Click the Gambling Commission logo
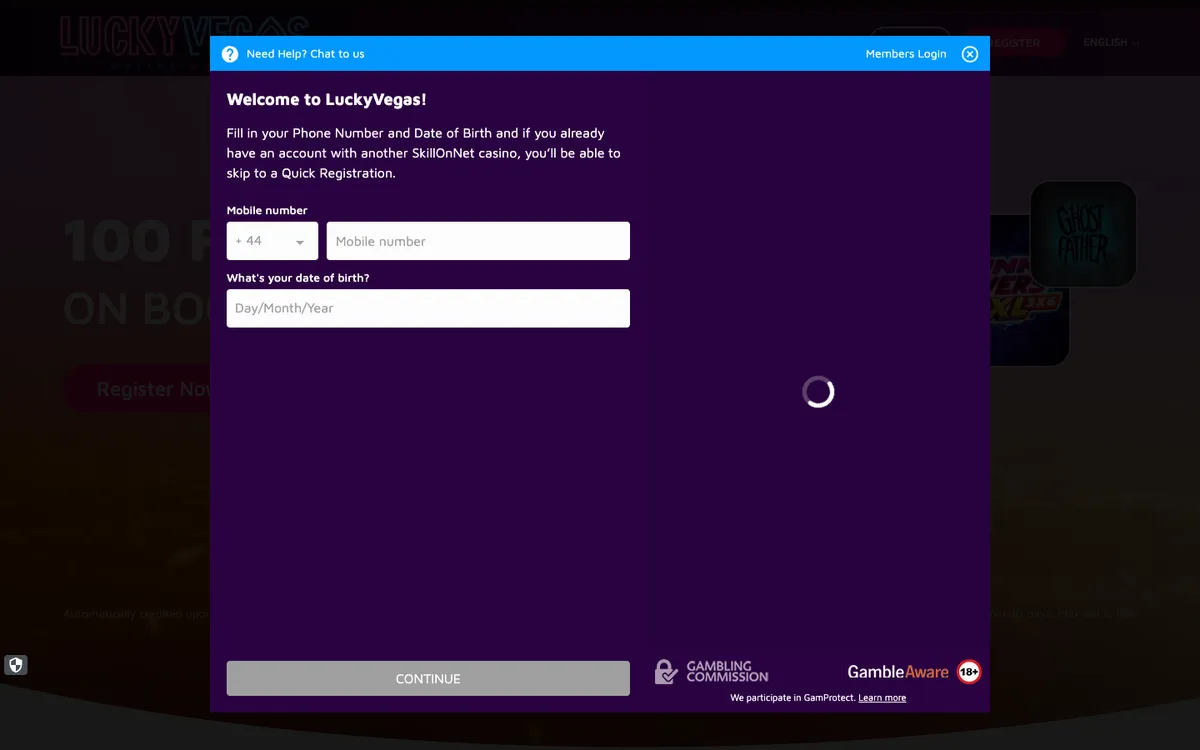Screen dimensions: 1200x750 [712, 672]
